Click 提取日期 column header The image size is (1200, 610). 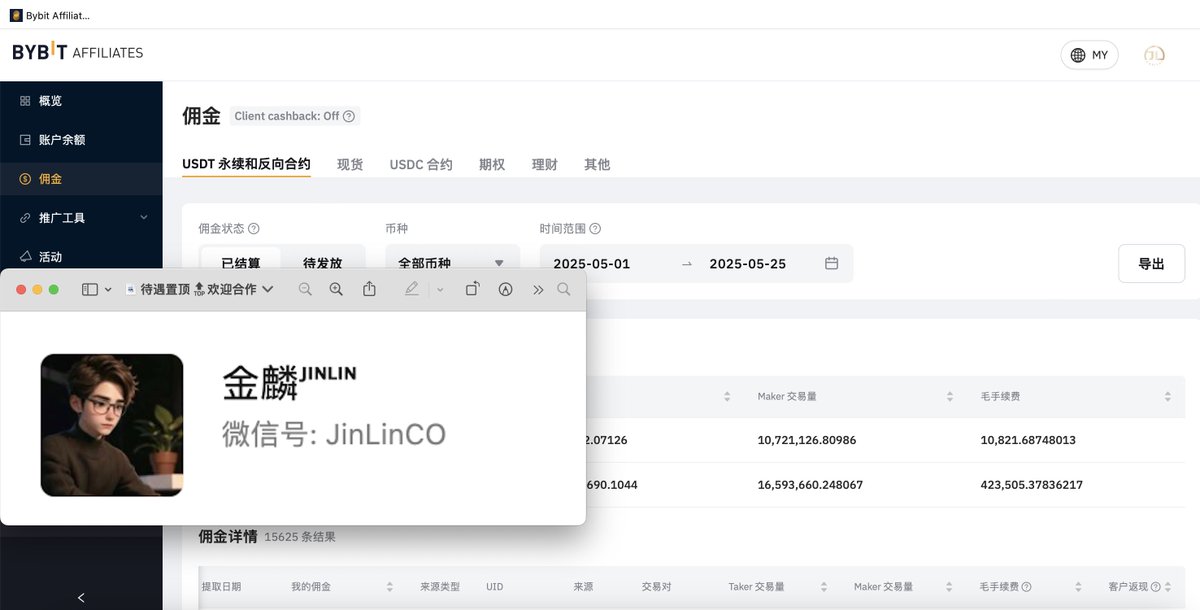[x=221, y=587]
